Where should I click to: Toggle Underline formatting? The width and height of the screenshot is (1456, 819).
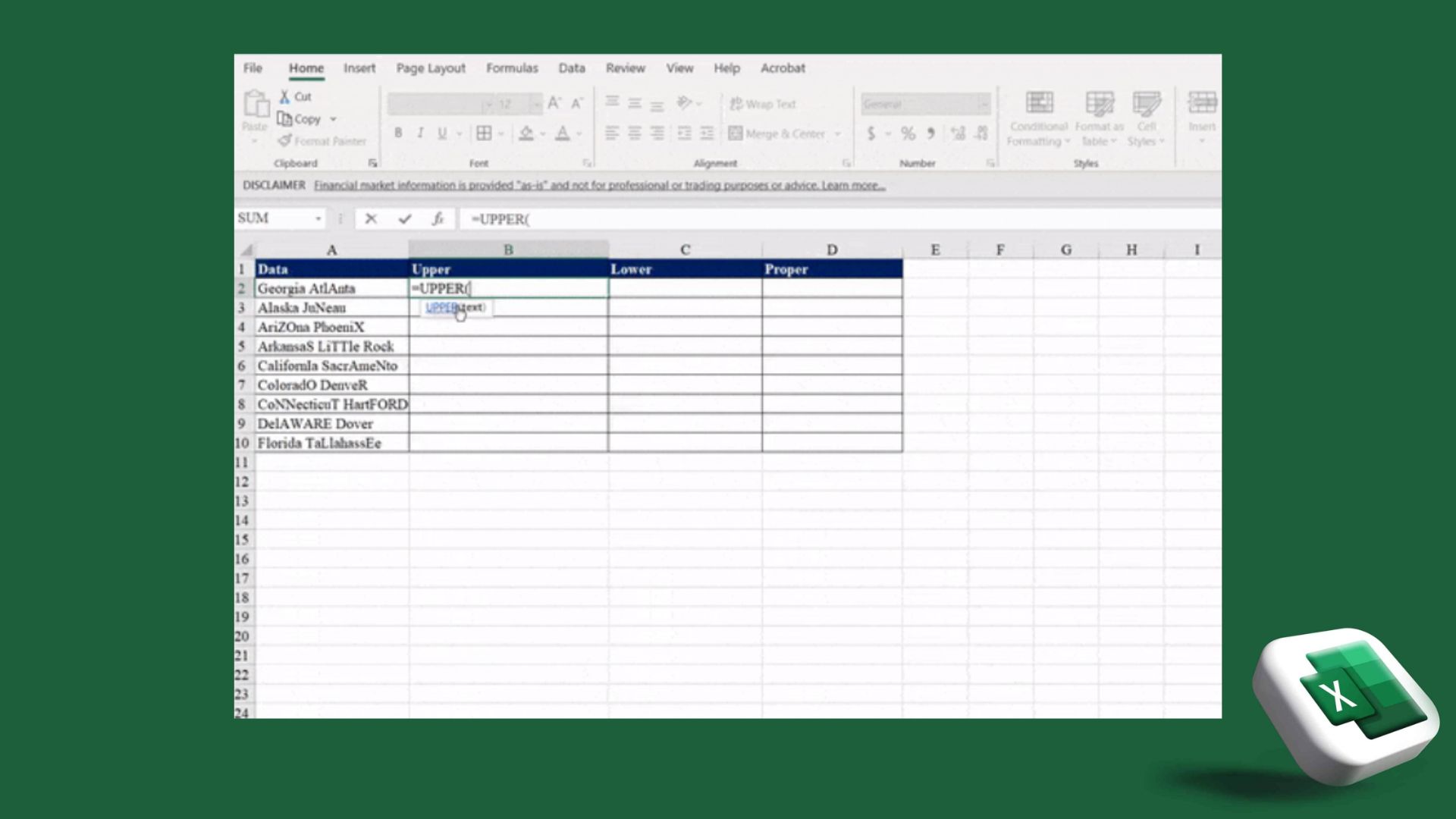click(x=442, y=133)
